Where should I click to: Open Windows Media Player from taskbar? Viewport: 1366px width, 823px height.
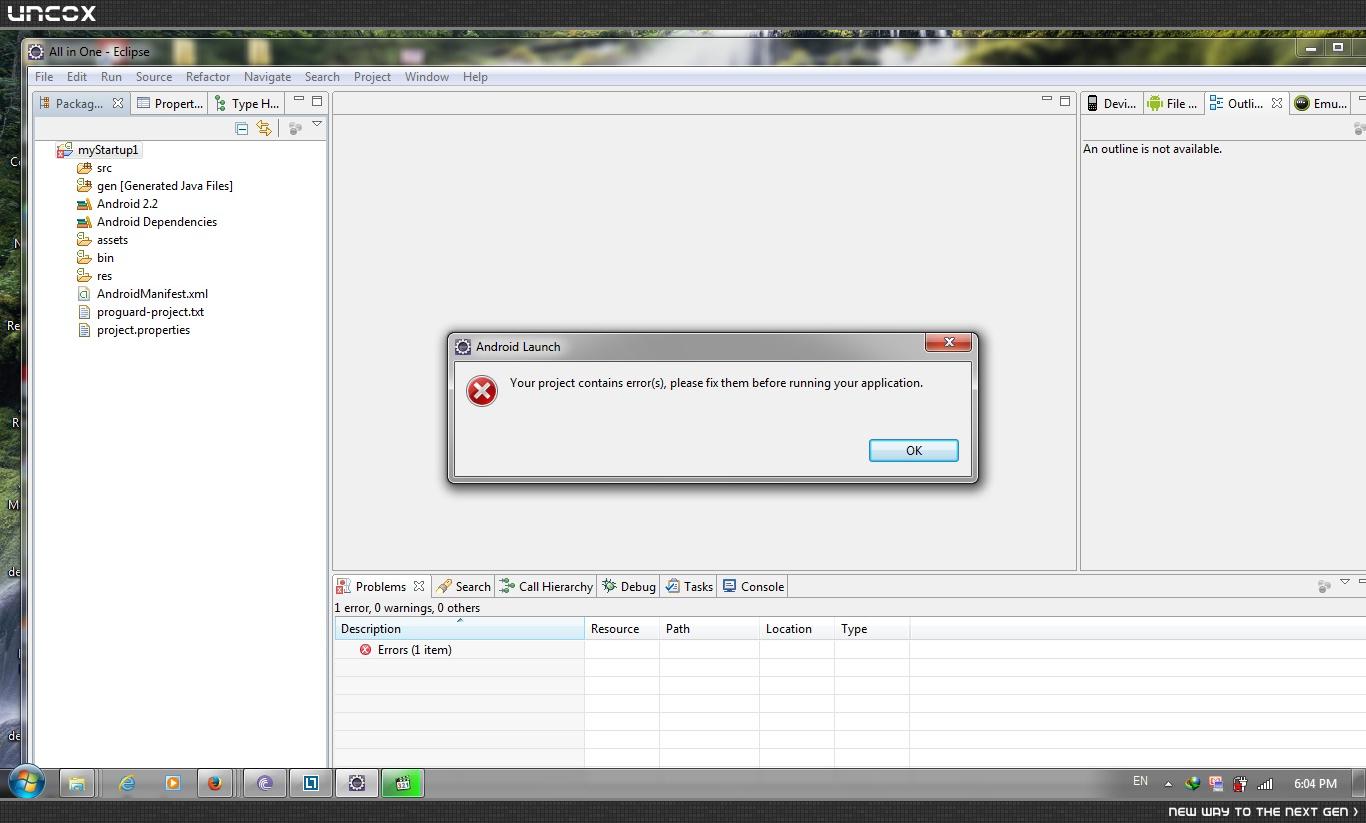tap(172, 784)
